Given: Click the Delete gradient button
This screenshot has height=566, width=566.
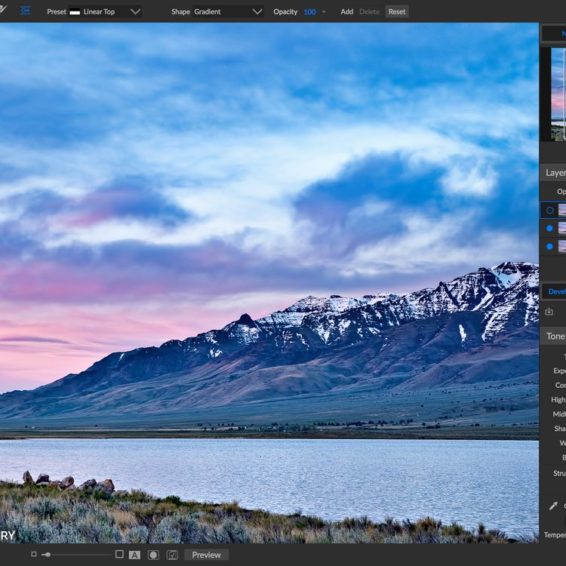Looking at the screenshot, I should point(369,12).
